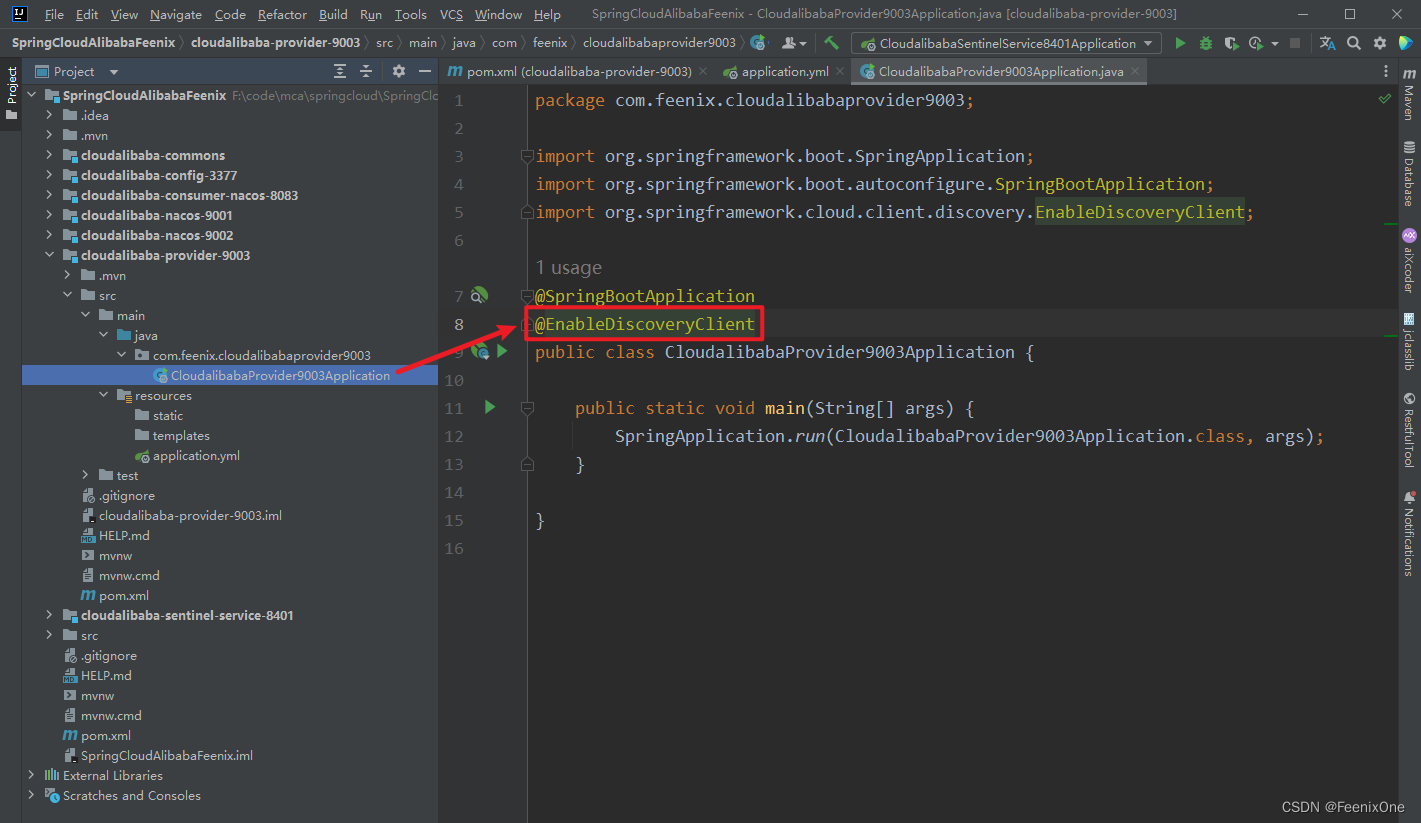Open the jclasslib tool window
Screen dimensions: 1421x823
(x=1409, y=342)
